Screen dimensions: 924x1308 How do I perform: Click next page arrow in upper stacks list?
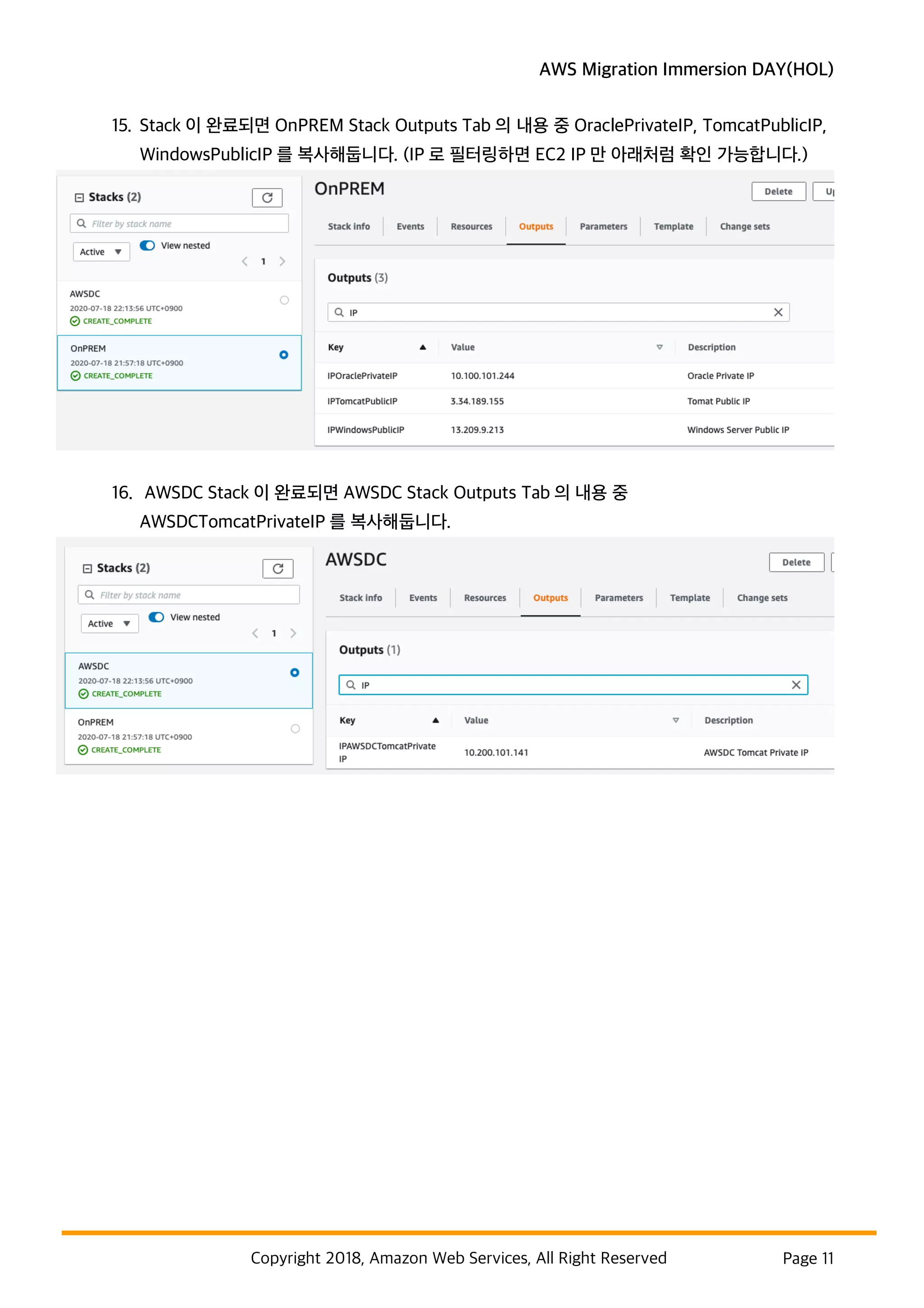point(282,261)
